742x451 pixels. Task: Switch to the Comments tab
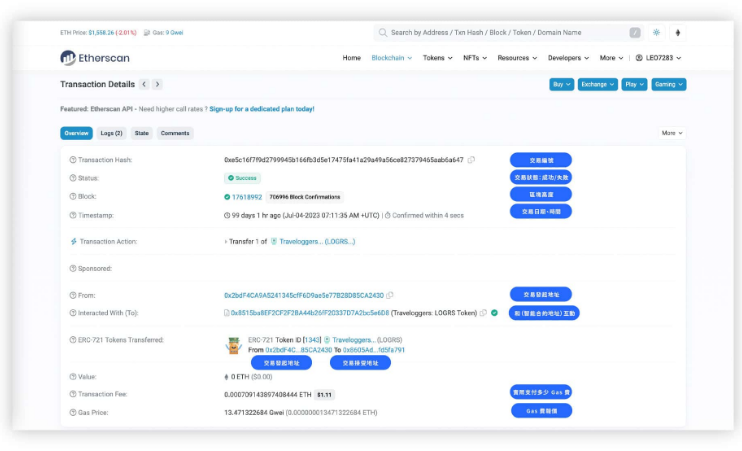click(x=175, y=133)
